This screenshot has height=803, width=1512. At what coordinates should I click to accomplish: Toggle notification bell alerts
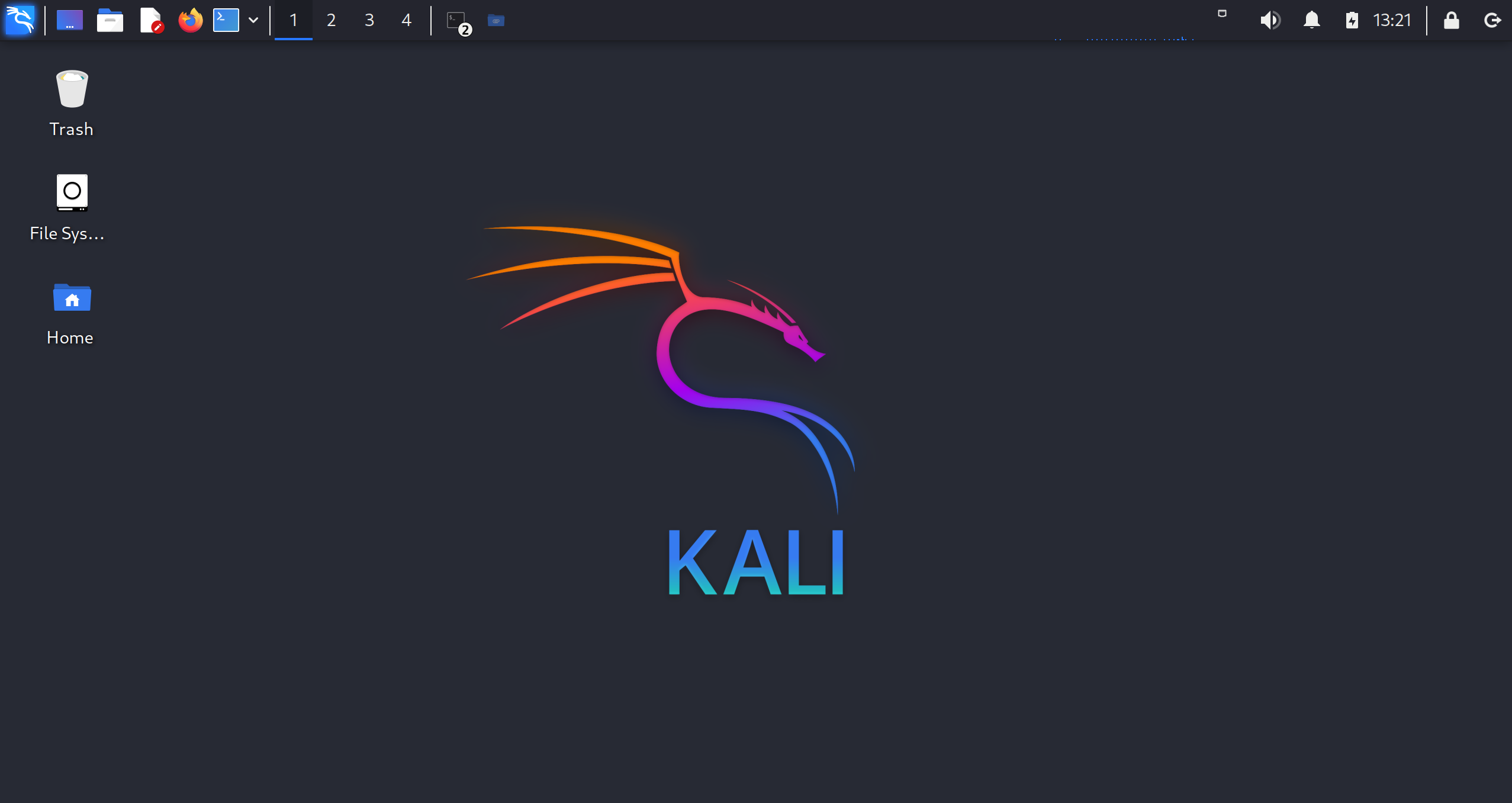coord(1311,20)
